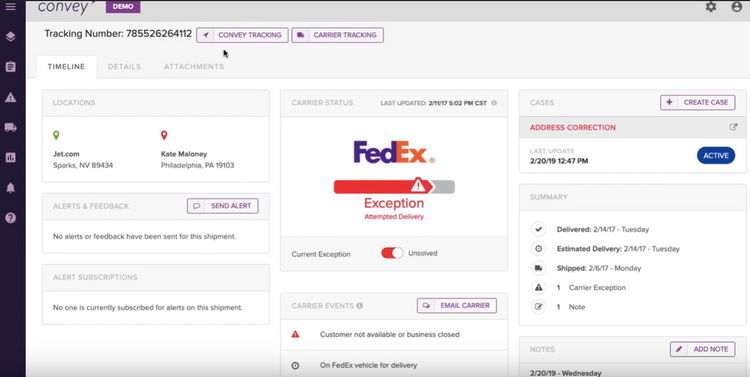
Task: Click Delivered: 2/14/17 - Tuesday line
Action: tap(603, 230)
